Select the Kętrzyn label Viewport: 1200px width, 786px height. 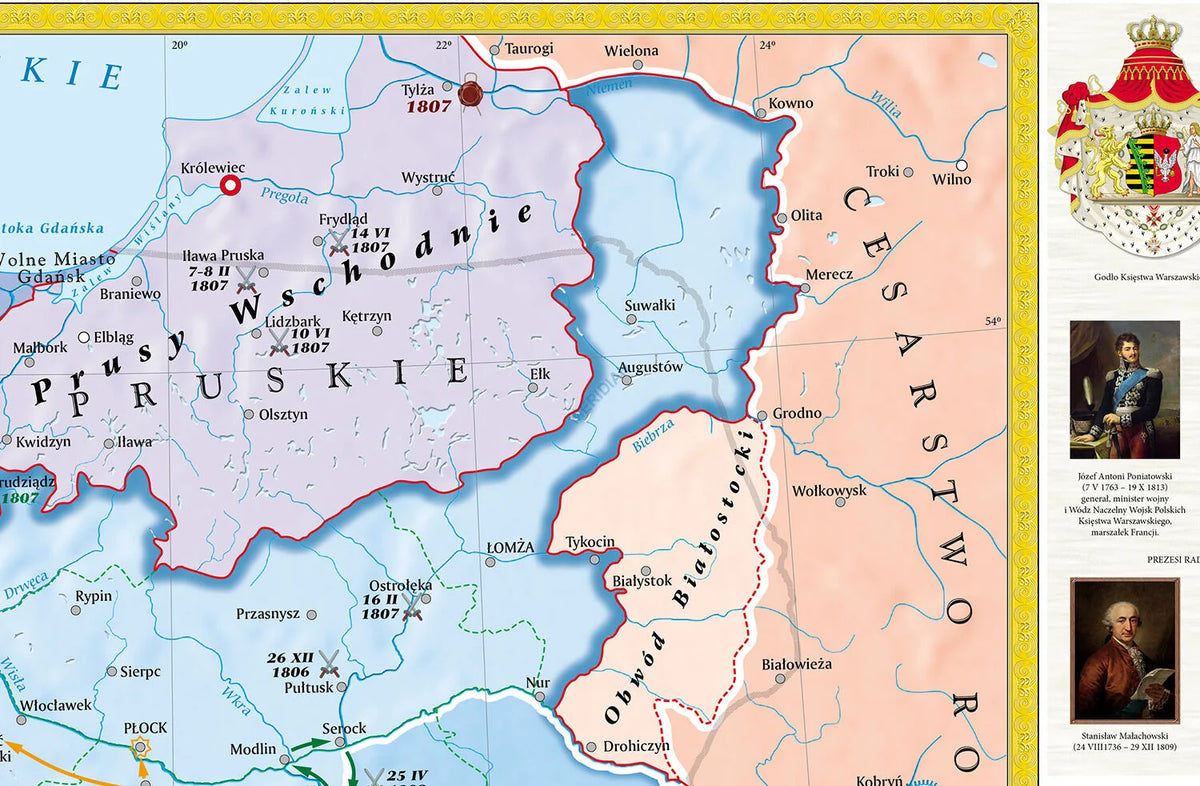[367, 316]
